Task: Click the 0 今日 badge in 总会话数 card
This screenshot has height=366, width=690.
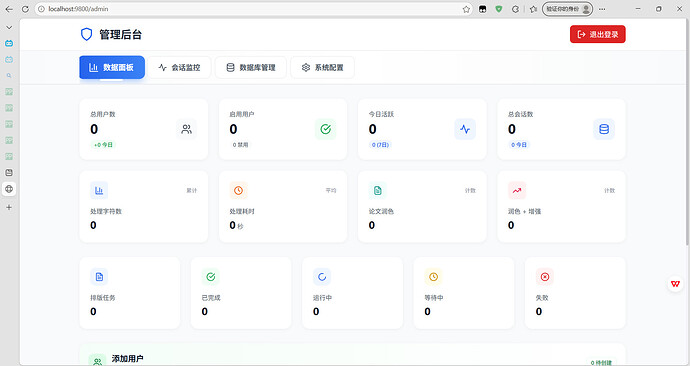Action: click(519, 145)
